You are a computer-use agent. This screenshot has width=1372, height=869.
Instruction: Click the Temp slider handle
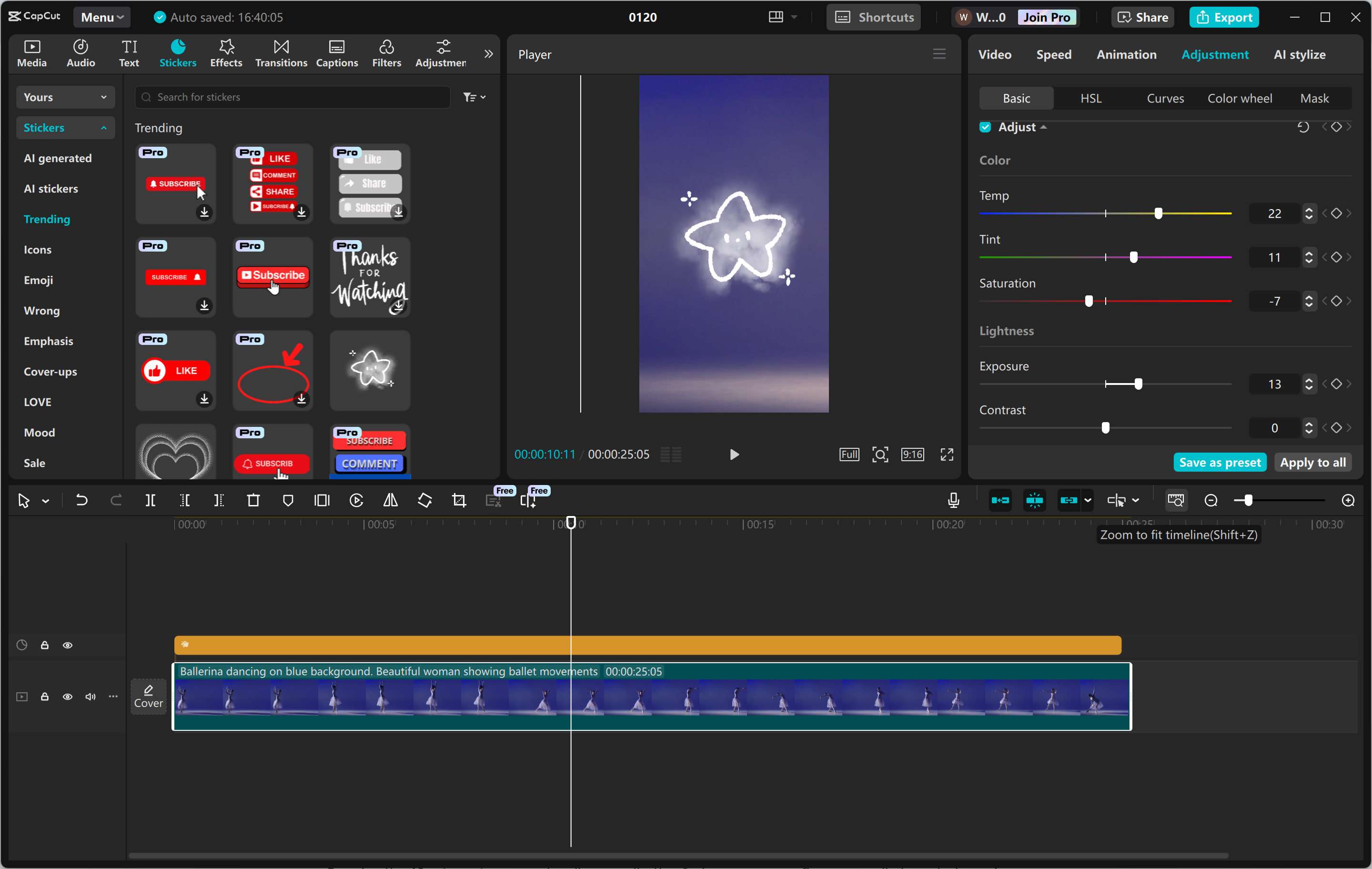coord(1158,213)
